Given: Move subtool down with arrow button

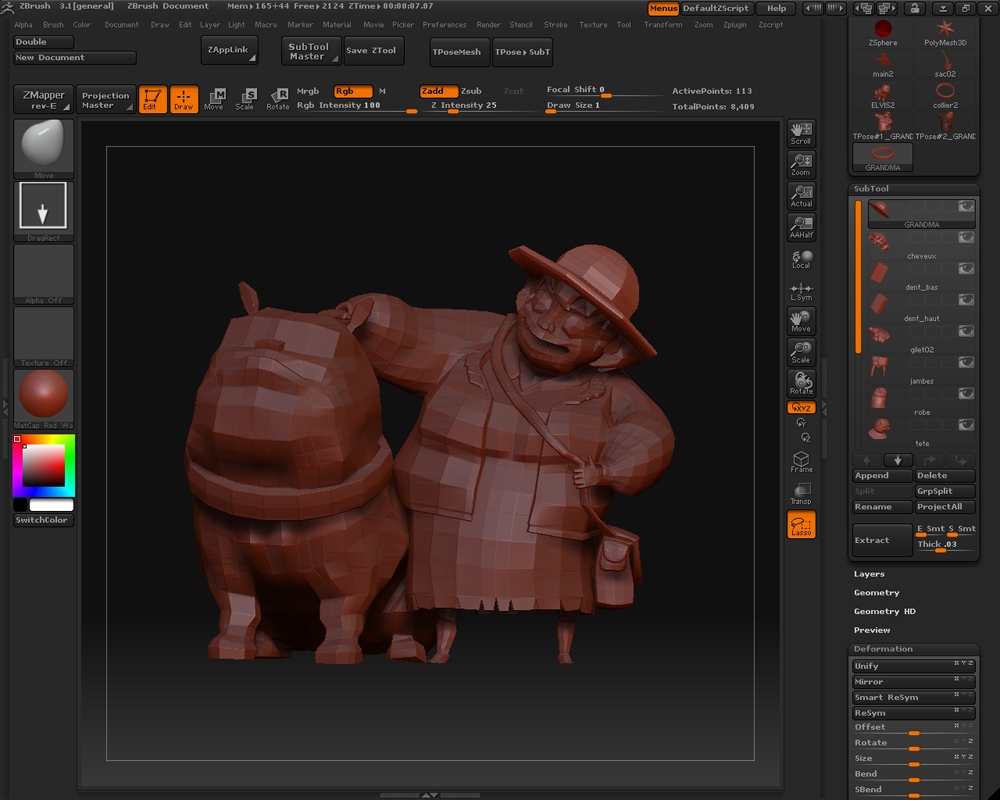Looking at the screenshot, I should [898, 460].
